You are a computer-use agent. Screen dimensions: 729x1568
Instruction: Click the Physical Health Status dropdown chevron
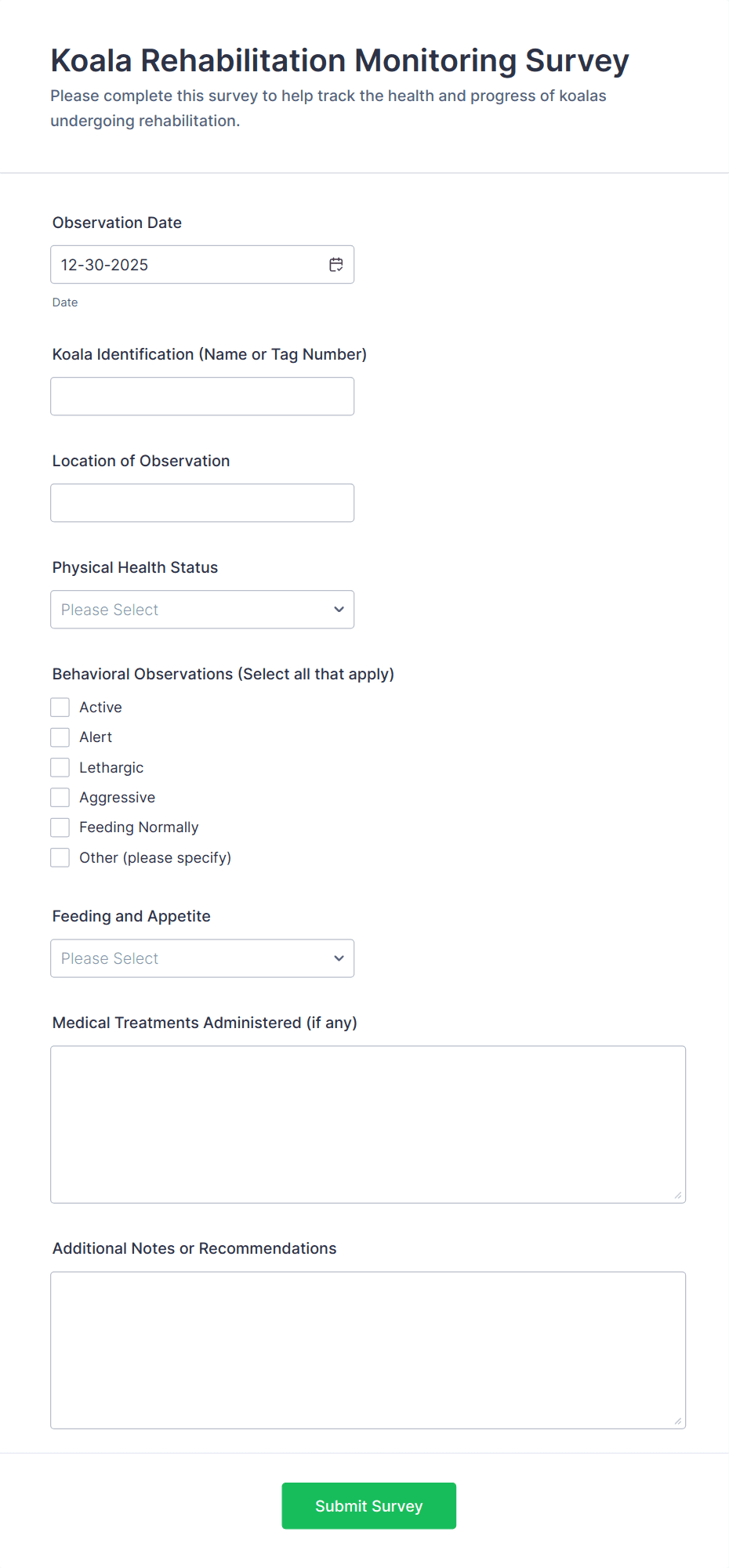[338, 609]
